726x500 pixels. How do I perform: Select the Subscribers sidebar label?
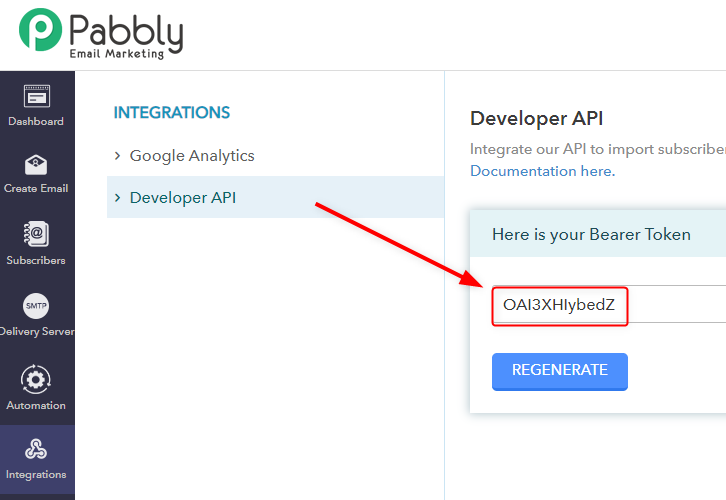pos(36,260)
